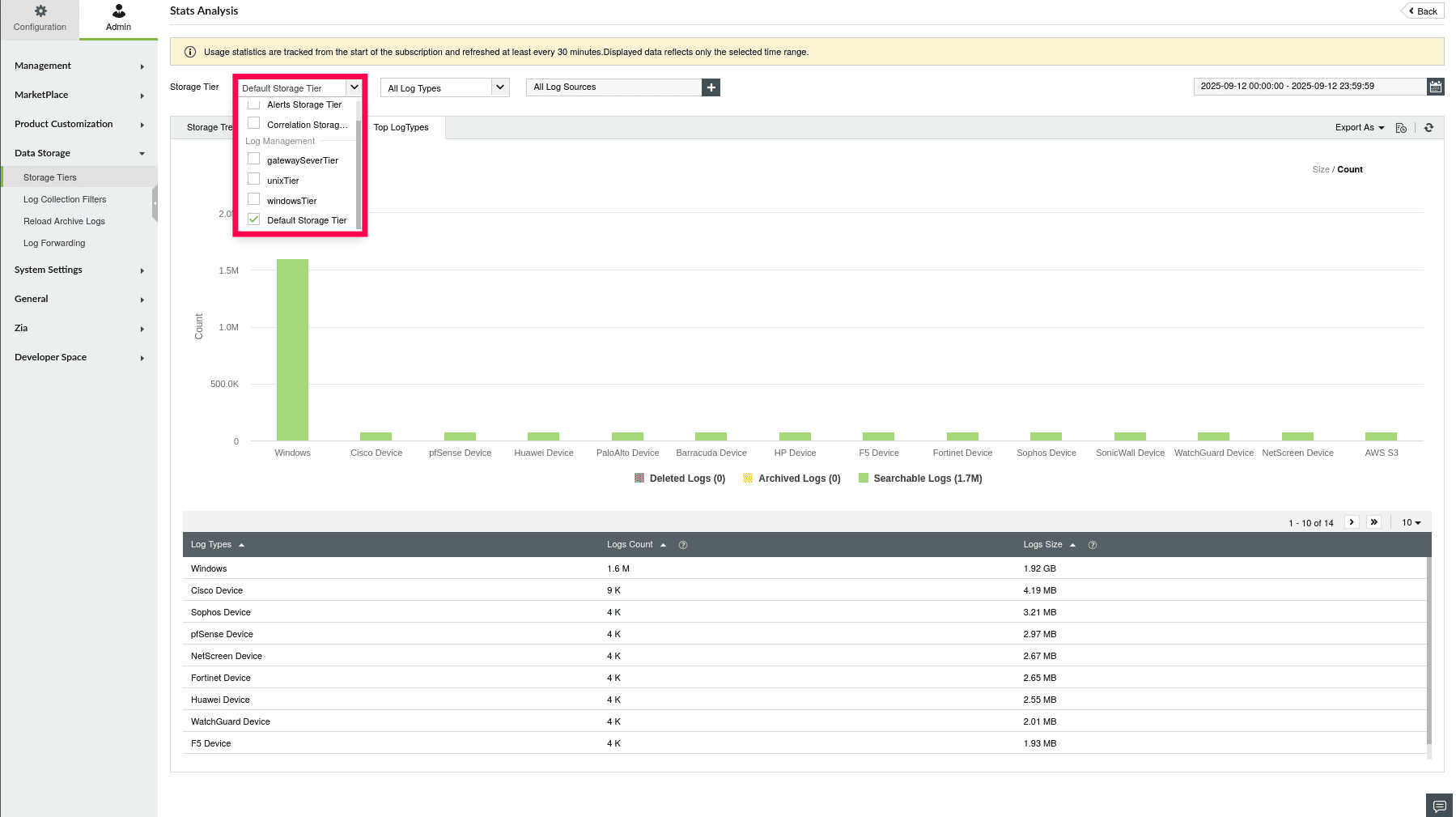Open the Admin user section
The image size is (1456, 817).
[x=118, y=18]
